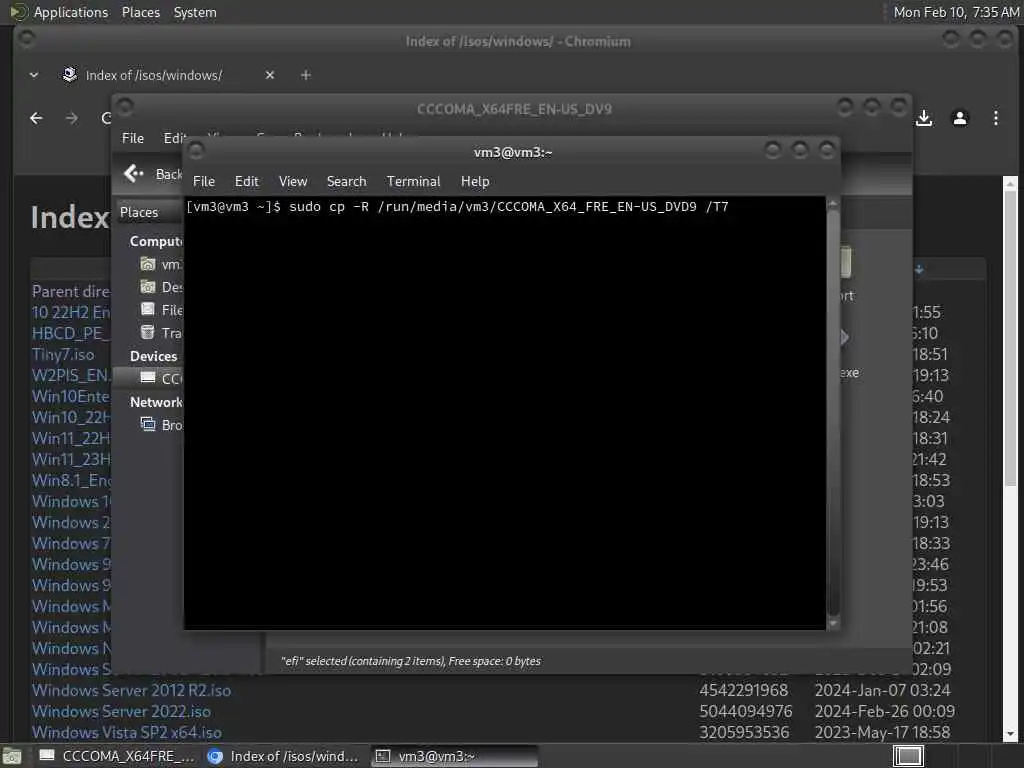Select the vm3 home folder icon in Places
The image size is (1024, 768).
[148, 264]
